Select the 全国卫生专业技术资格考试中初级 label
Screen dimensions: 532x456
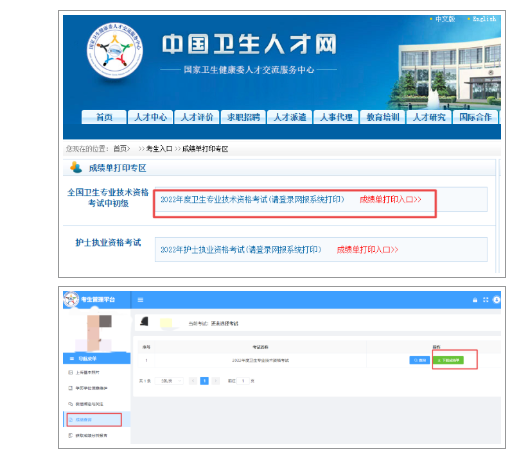coord(108,198)
